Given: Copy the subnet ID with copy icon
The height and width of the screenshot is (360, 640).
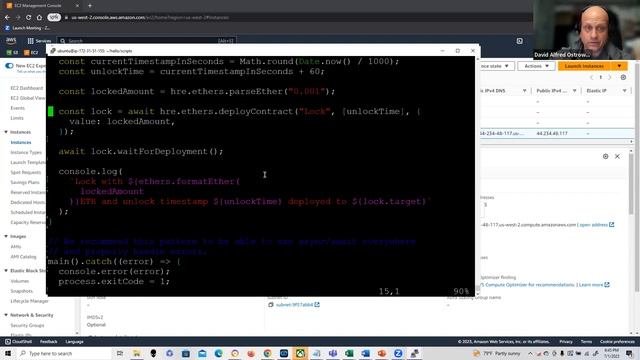Looking at the screenshot, I should [271, 305].
